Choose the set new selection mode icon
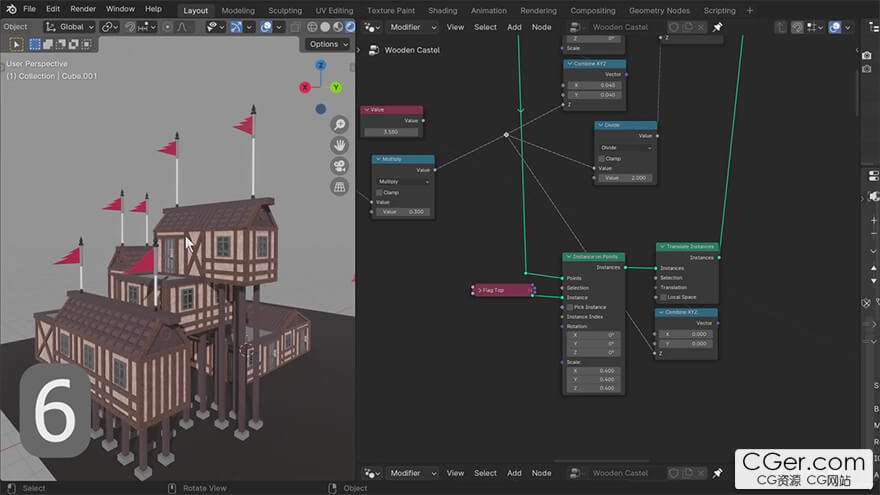Viewport: 880px width, 495px height. click(35, 44)
